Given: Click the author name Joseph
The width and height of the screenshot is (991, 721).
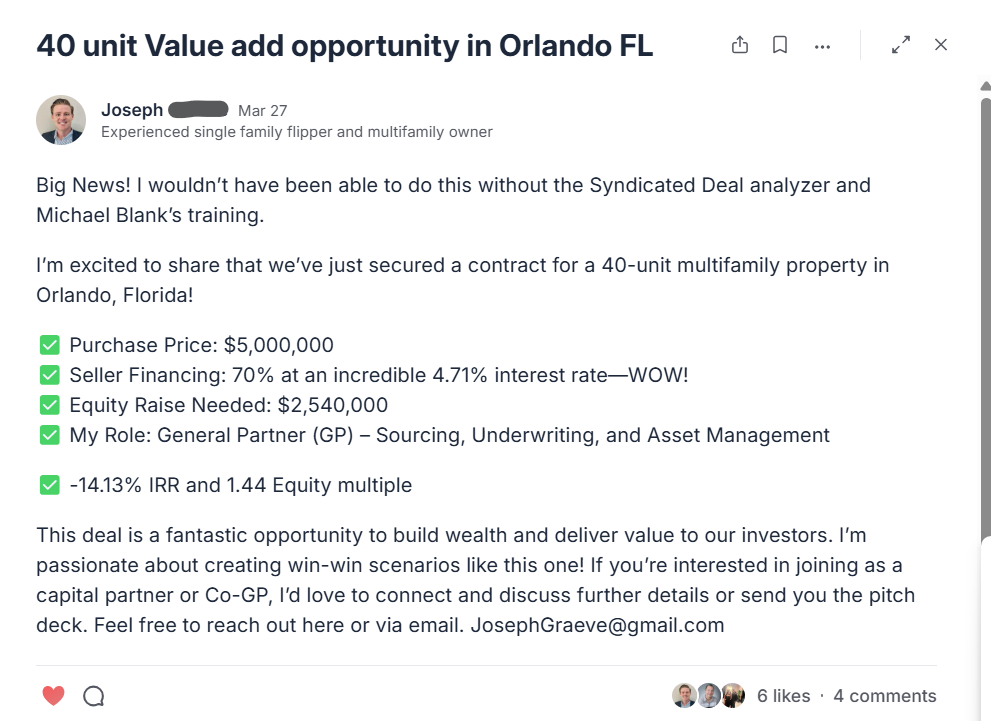Looking at the screenshot, I should [x=131, y=110].
